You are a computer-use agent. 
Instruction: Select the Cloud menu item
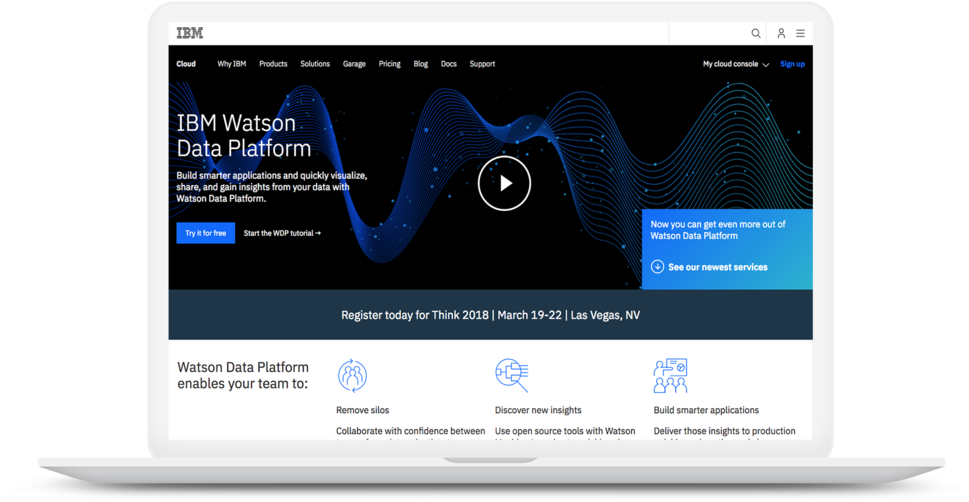(x=186, y=64)
